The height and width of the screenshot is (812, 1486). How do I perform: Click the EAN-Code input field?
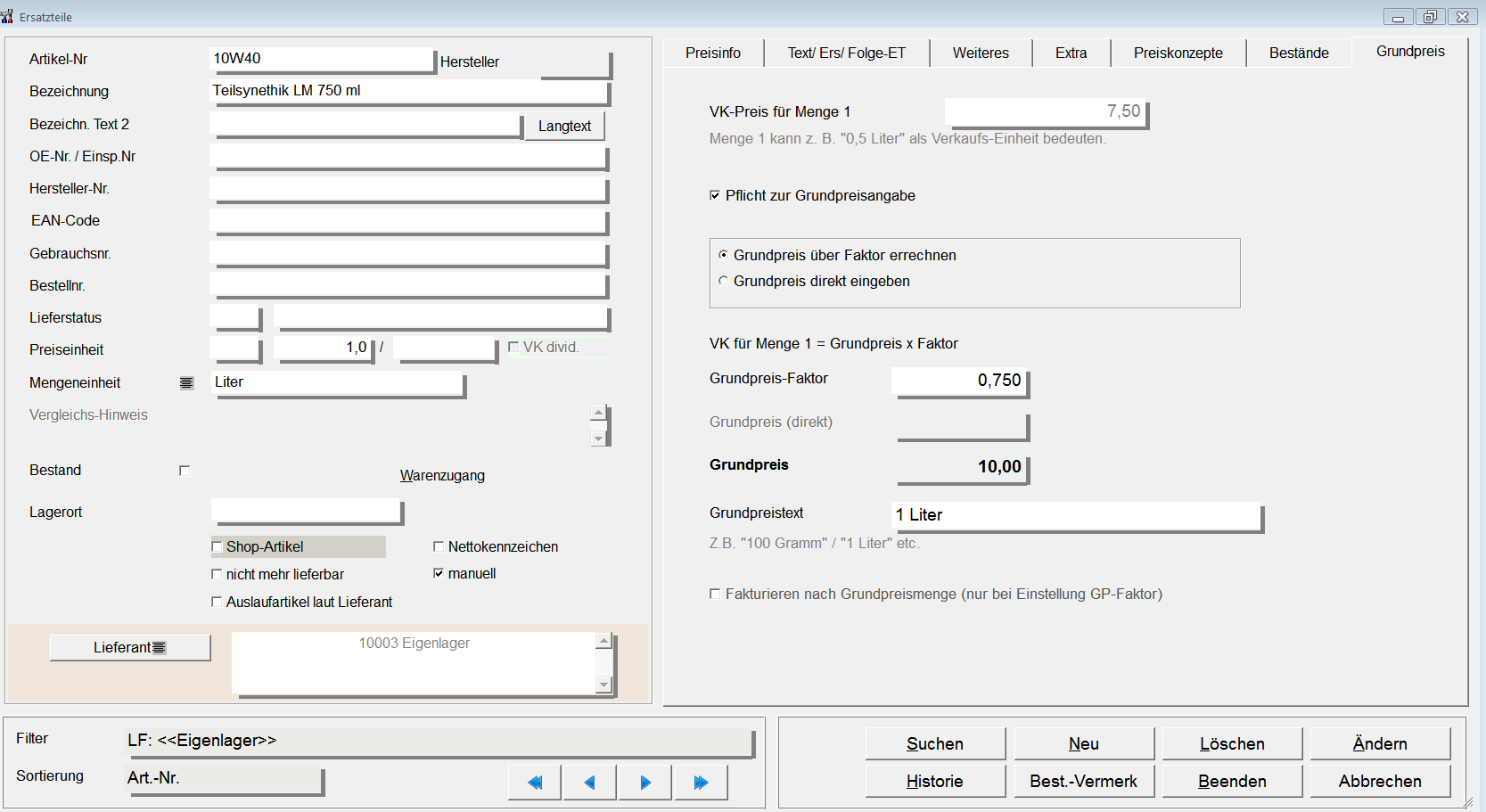tap(409, 221)
